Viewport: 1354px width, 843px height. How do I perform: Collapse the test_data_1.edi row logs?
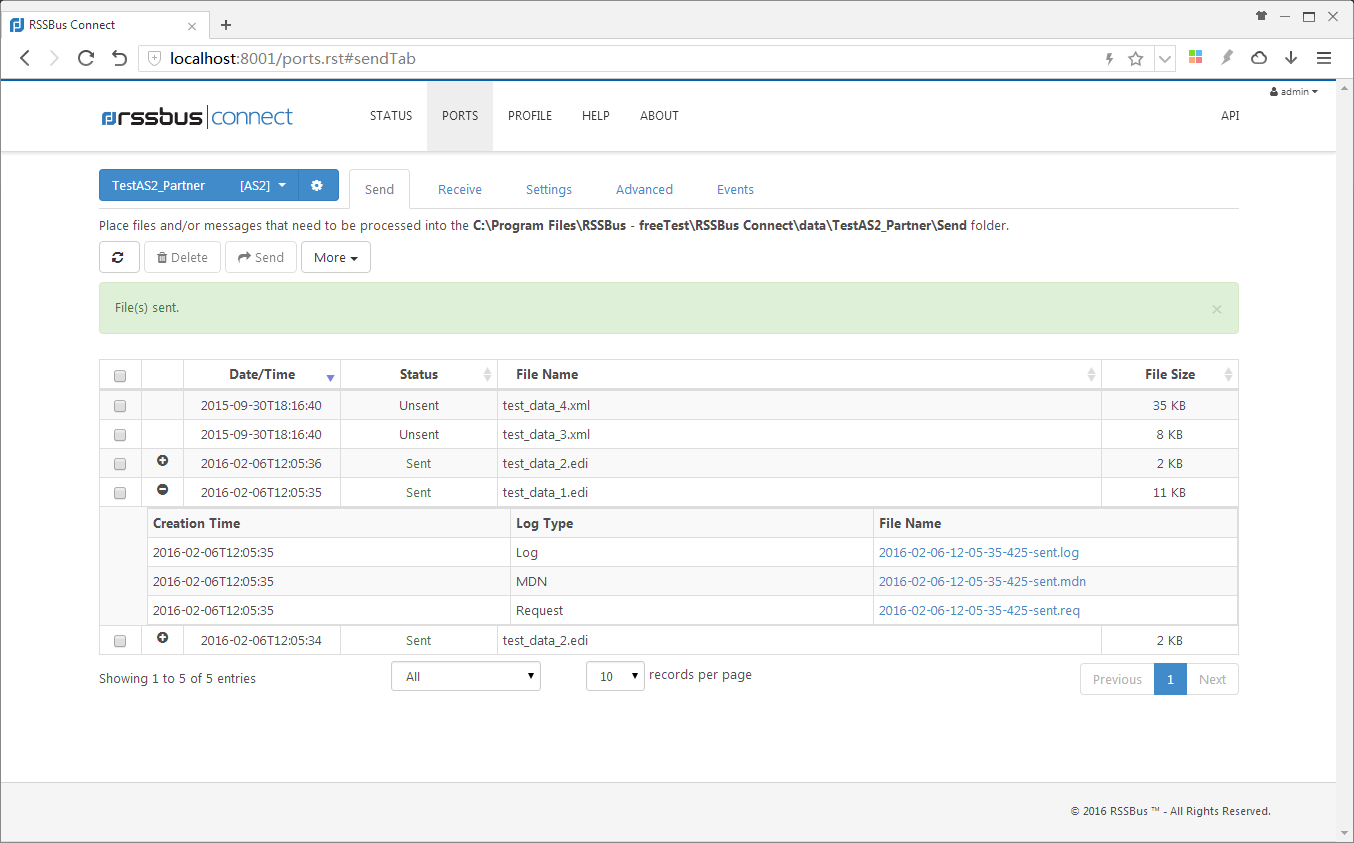point(163,490)
